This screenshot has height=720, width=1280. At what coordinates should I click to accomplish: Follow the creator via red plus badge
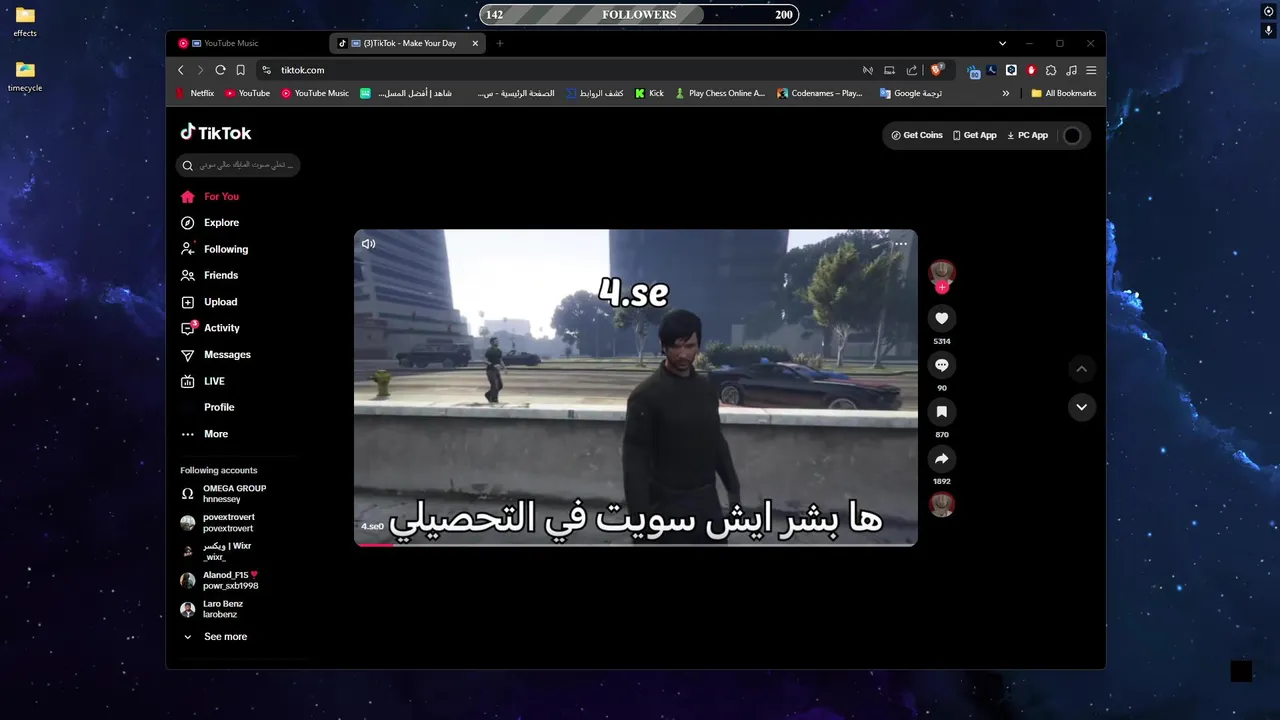[941, 287]
